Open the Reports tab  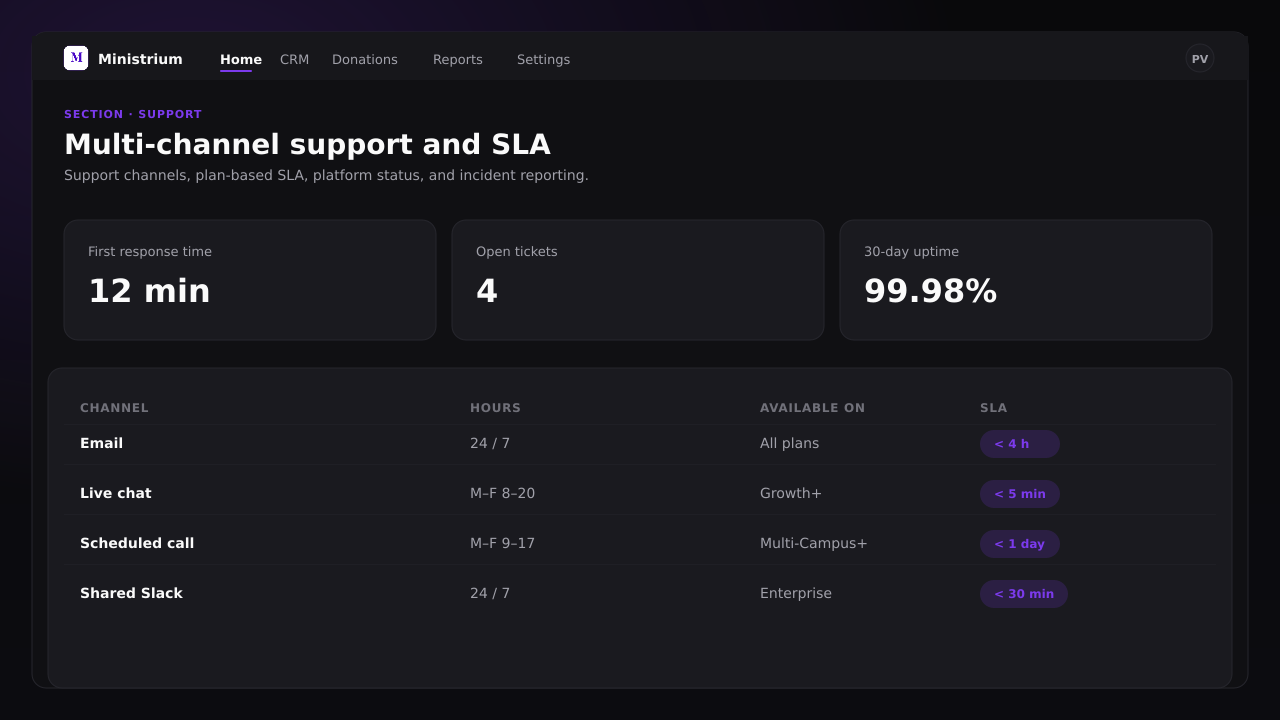(458, 60)
